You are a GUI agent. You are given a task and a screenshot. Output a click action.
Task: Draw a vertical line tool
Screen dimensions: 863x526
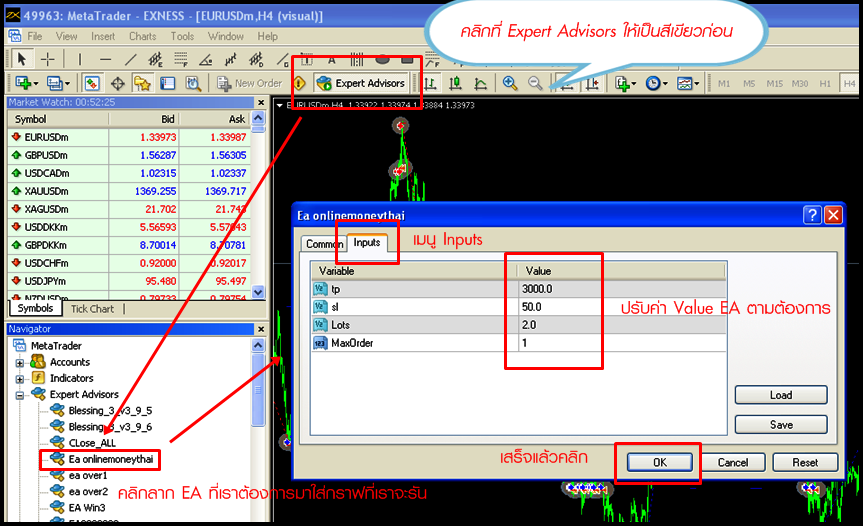[79, 59]
